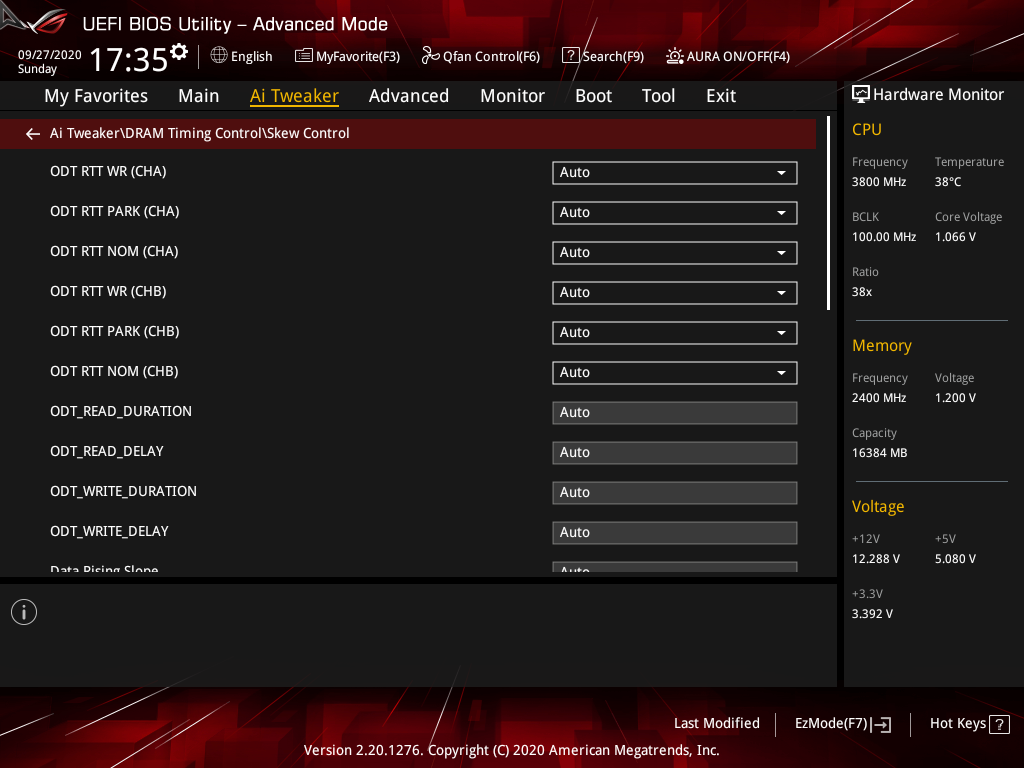The height and width of the screenshot is (768, 1024).
Task: Click the CPU temperature value 38°C
Action: 948,182
